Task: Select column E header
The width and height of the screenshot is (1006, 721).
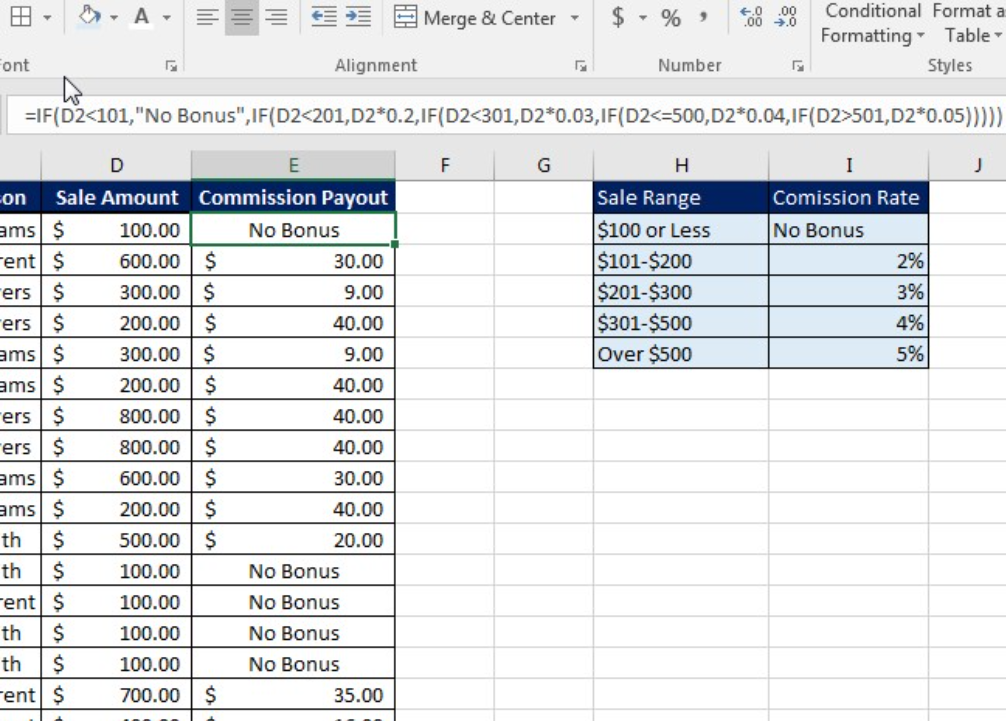Action: tap(293, 165)
